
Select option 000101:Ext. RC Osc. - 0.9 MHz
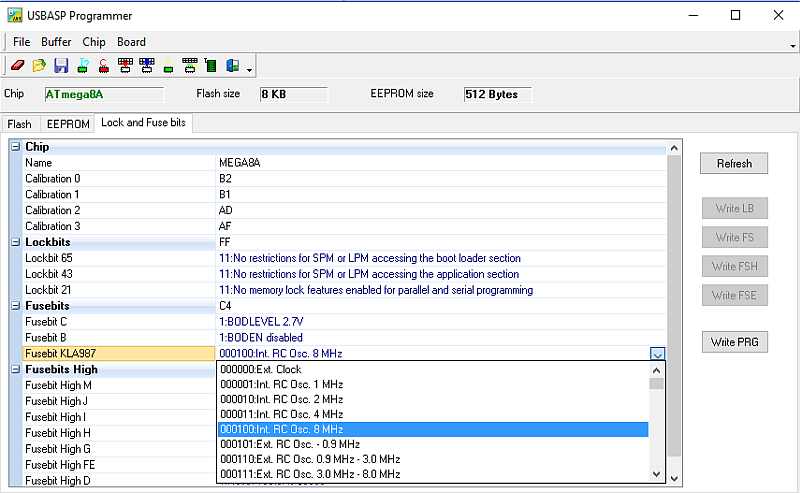(x=433, y=444)
